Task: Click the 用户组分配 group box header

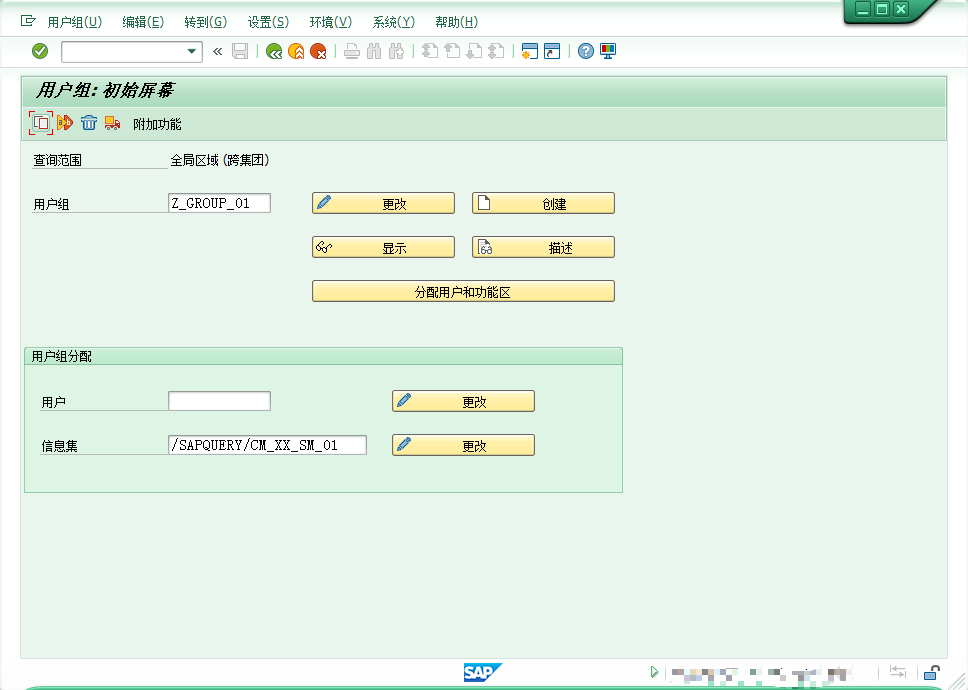Action: pos(323,356)
